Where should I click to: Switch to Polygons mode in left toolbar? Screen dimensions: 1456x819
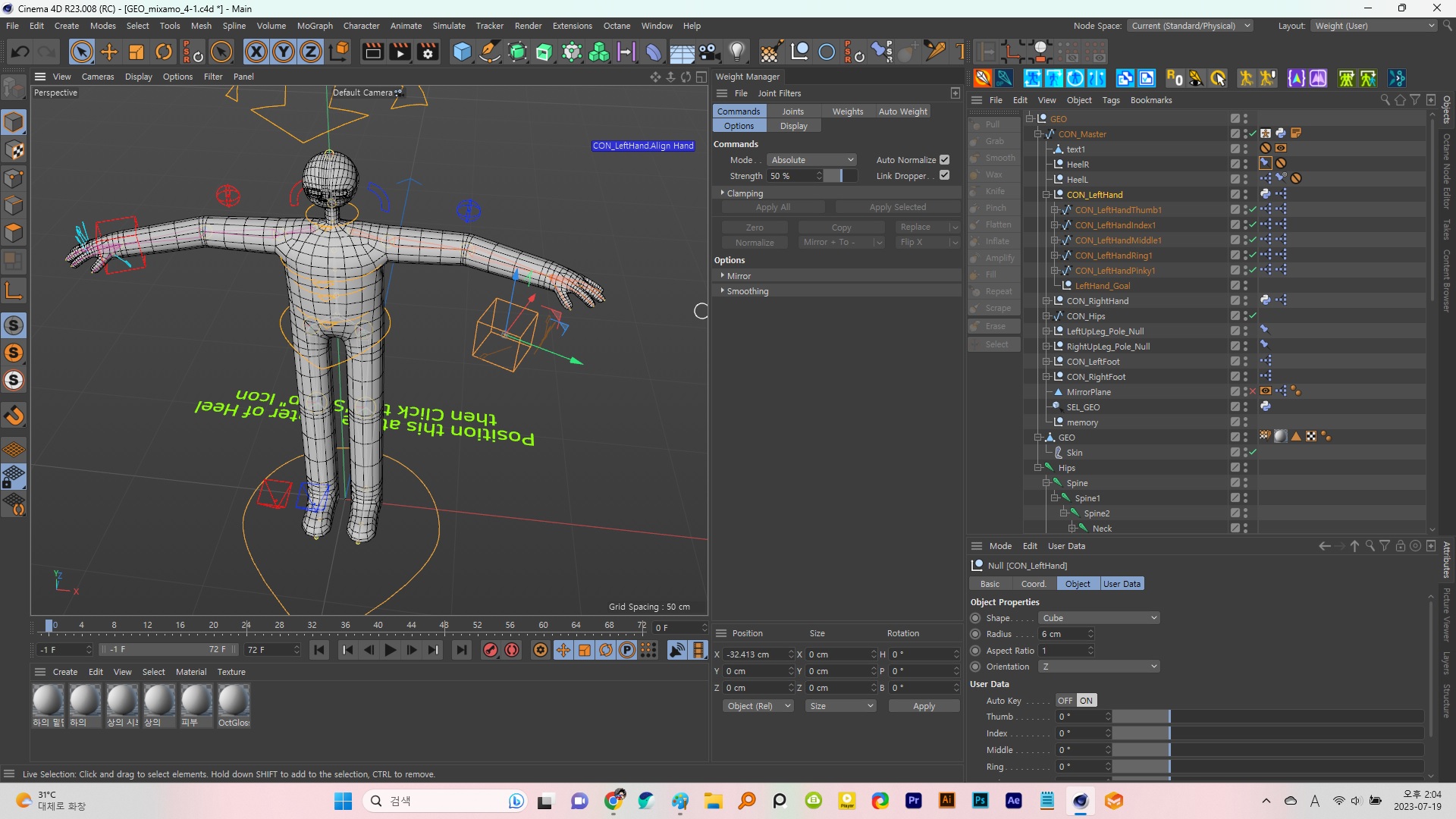coord(14,233)
